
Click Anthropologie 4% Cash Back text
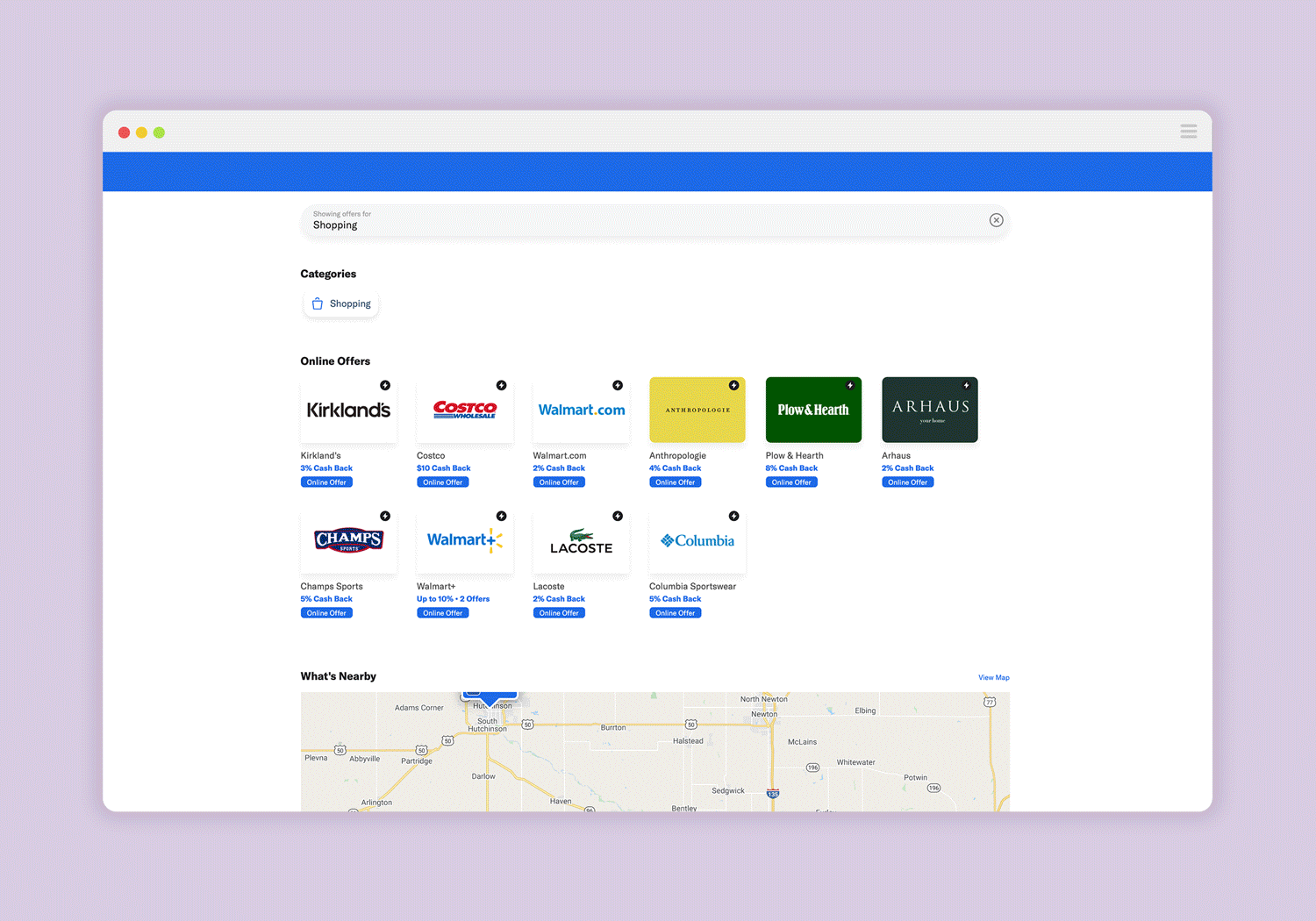coord(675,468)
